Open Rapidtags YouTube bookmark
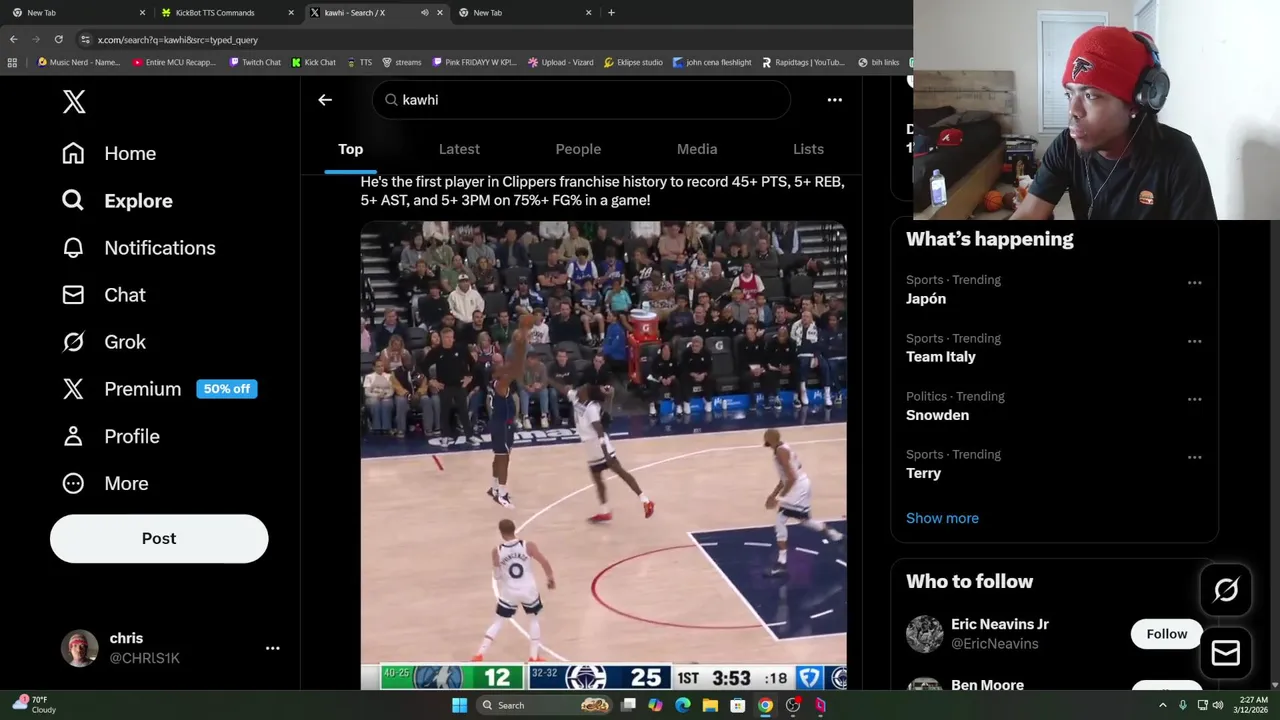Viewport: 1280px width, 720px height. click(803, 62)
